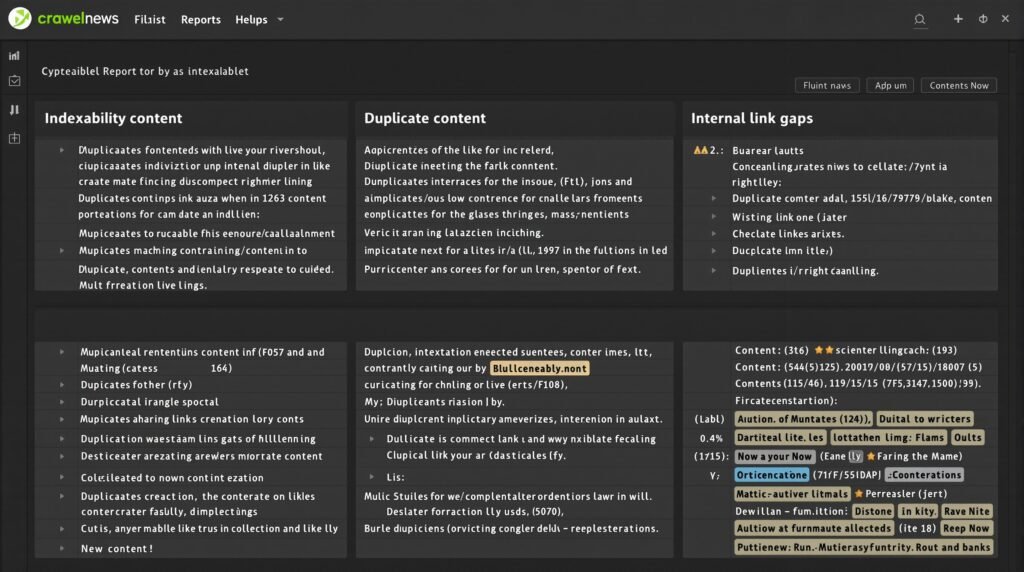
Task: Expand Coleıileated to nown contint row
Action: (62, 477)
